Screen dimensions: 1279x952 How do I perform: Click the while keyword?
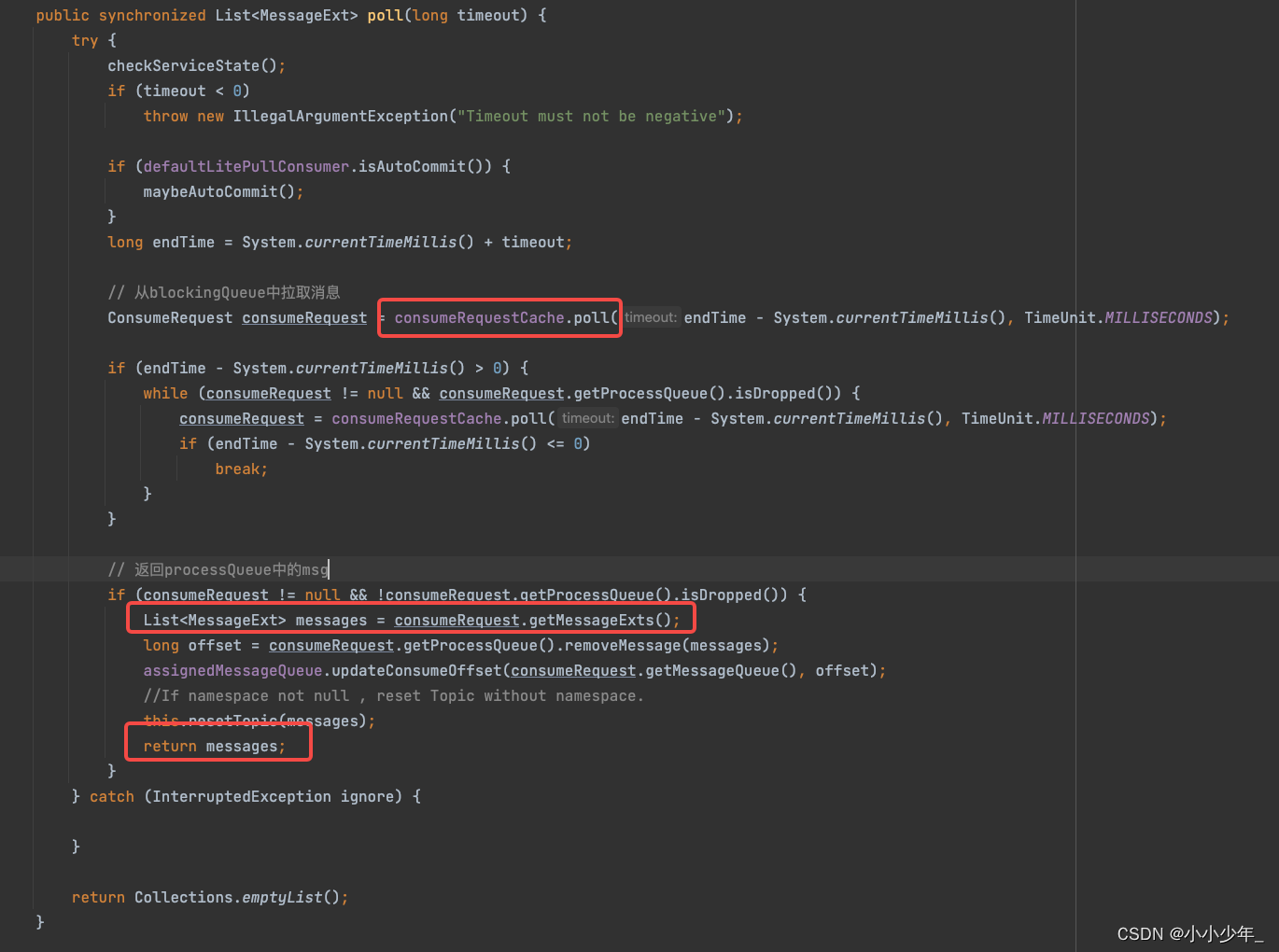[165, 394]
